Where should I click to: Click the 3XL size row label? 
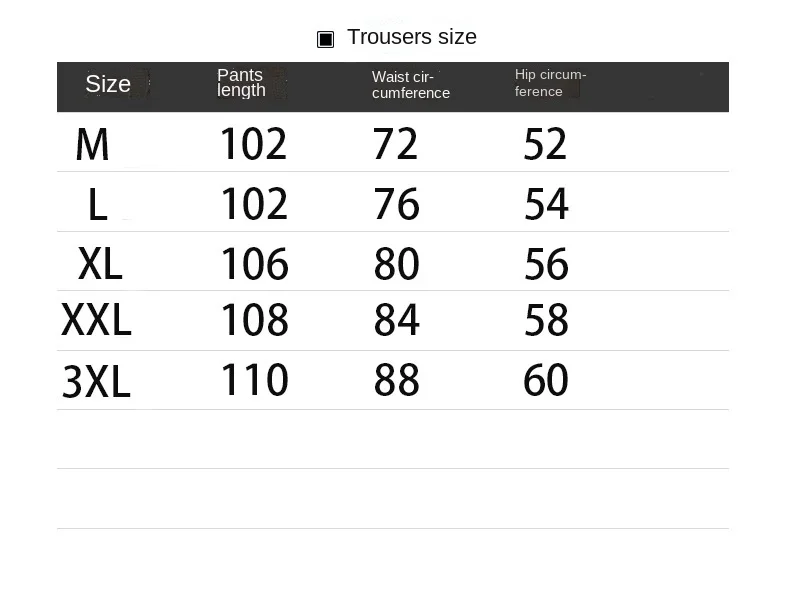pyautogui.click(x=96, y=381)
